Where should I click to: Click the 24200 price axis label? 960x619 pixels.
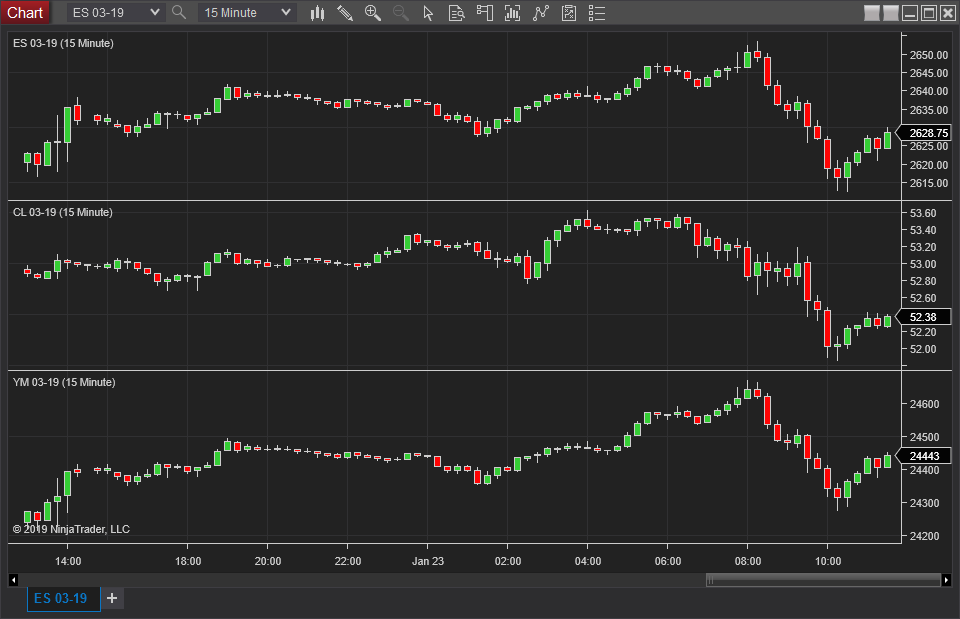(924, 536)
